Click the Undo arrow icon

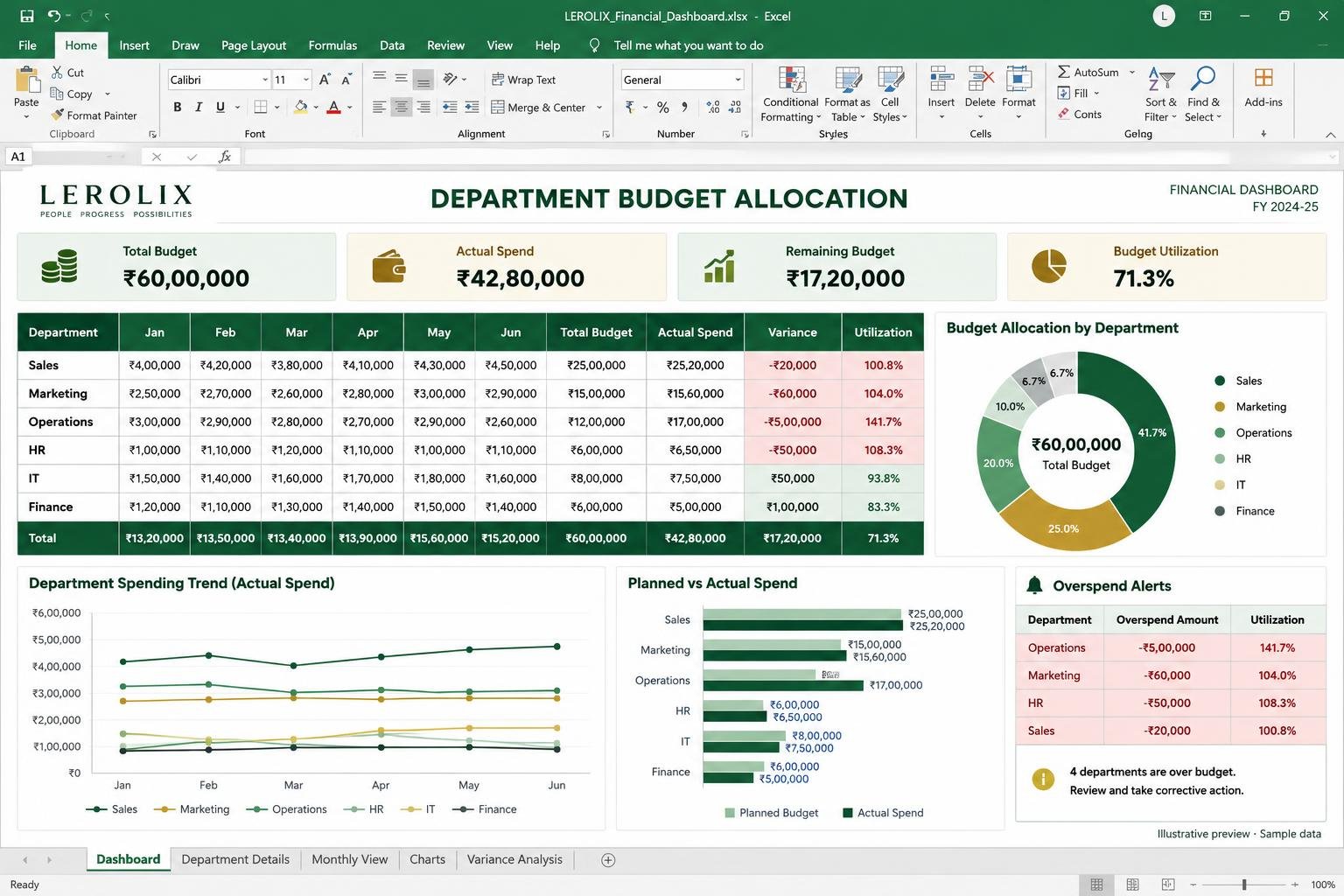(x=54, y=16)
